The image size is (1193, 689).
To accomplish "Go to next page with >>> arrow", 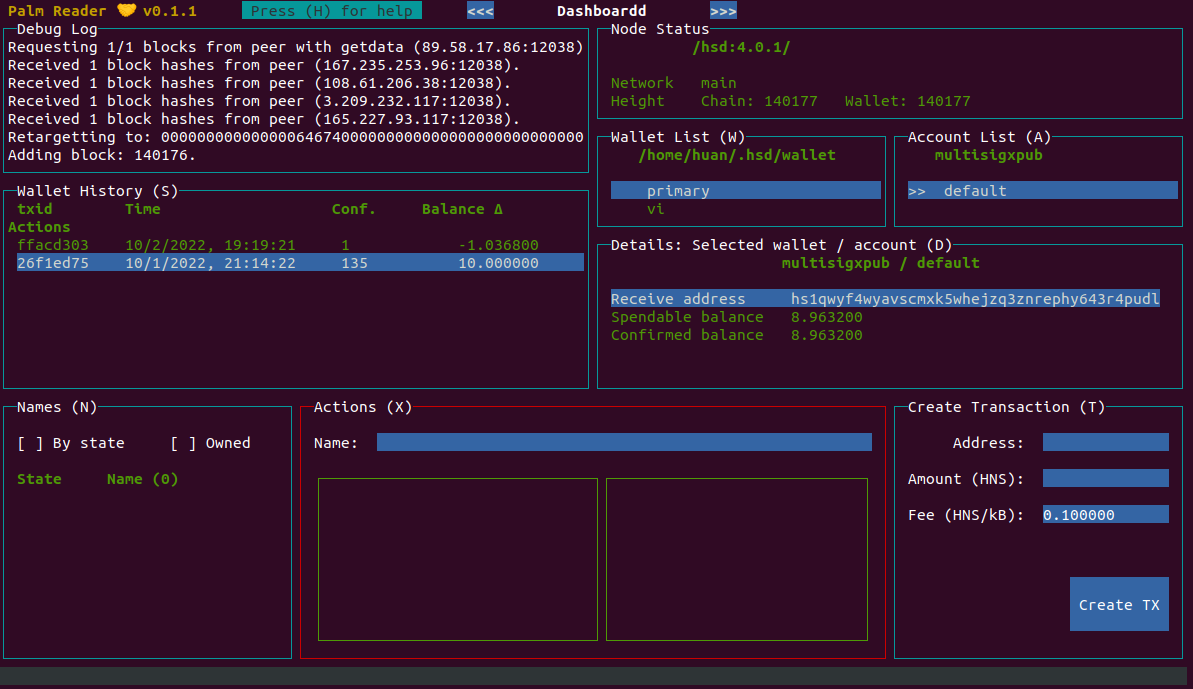I will [723, 11].
